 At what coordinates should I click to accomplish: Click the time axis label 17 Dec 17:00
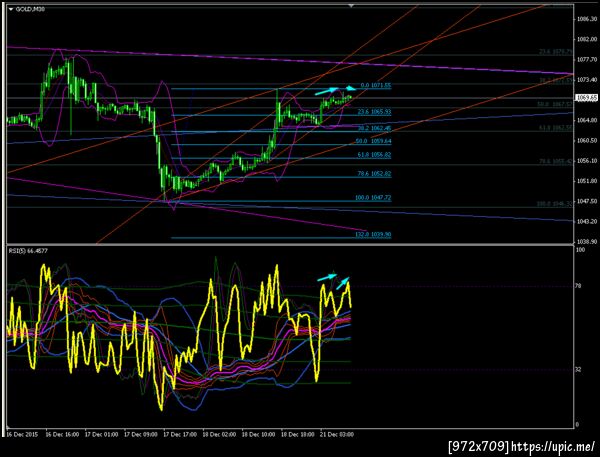pyautogui.click(x=180, y=435)
